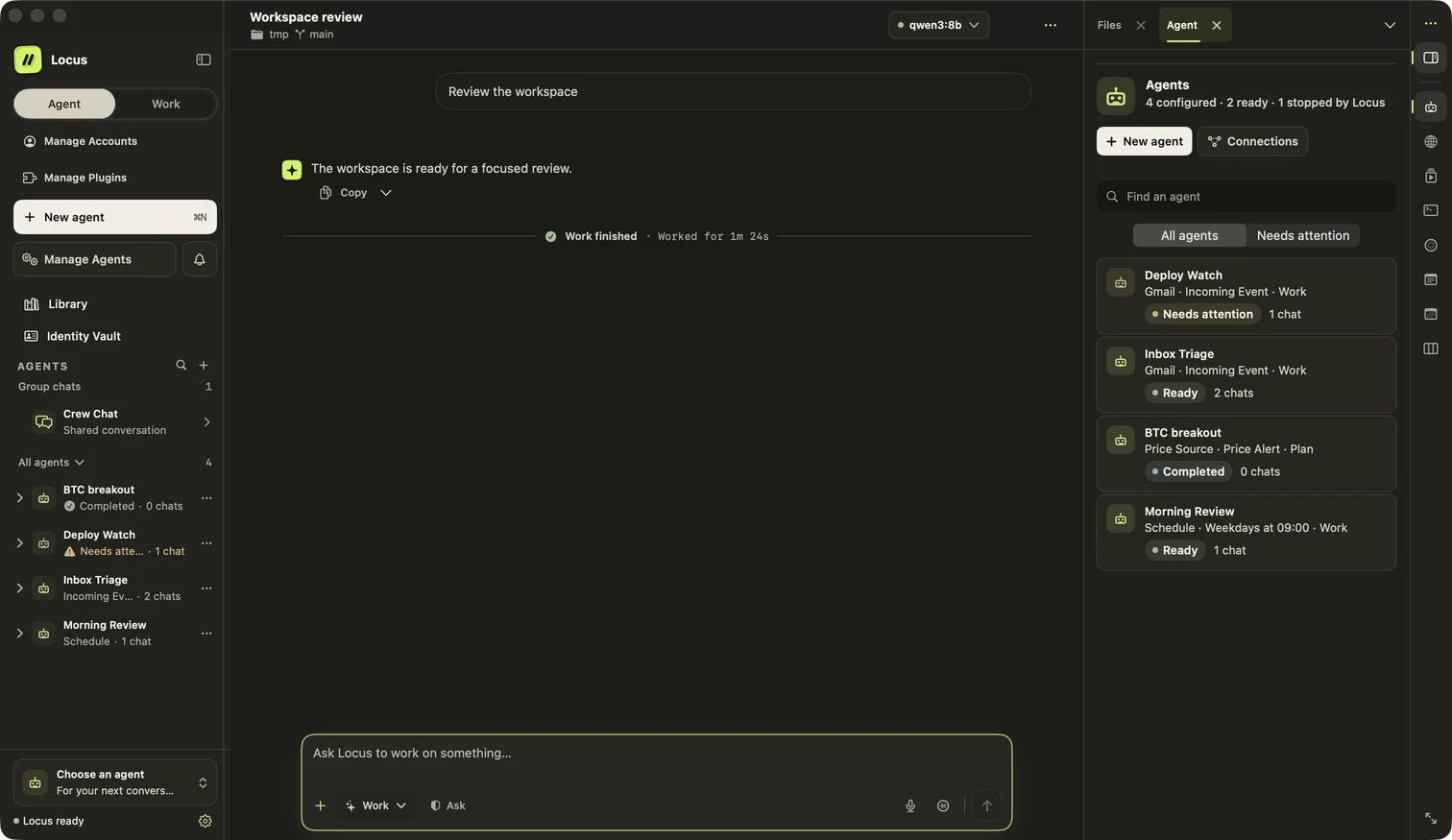
Task: Open Connections in Agents panel
Action: pos(1252,141)
